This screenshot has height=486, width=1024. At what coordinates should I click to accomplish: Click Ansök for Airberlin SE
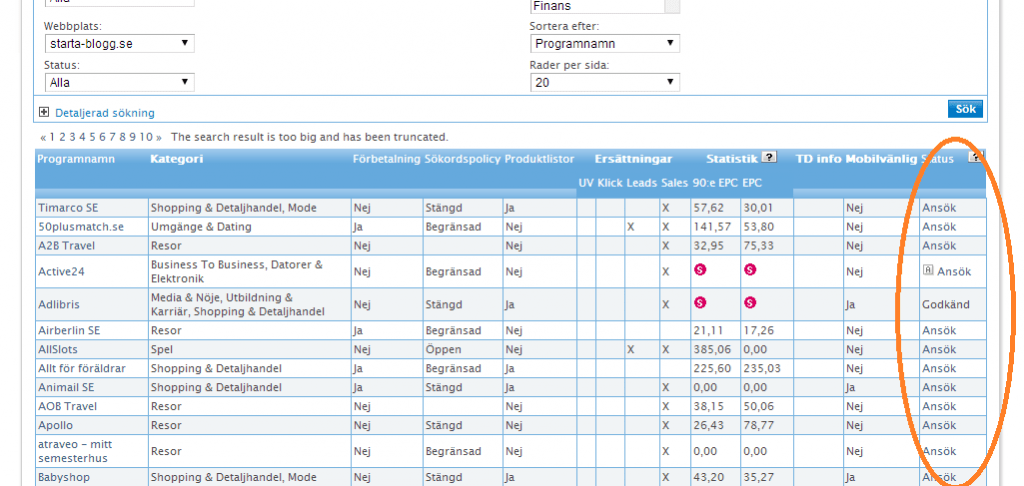click(939, 331)
